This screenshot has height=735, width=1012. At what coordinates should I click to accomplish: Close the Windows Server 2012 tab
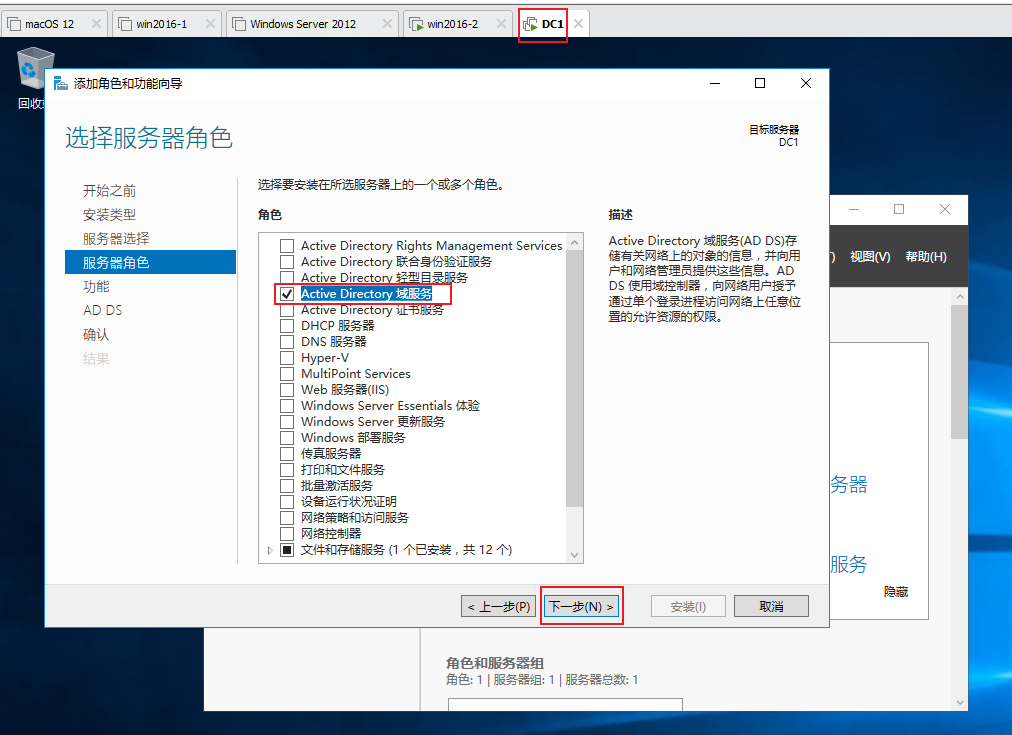click(387, 24)
